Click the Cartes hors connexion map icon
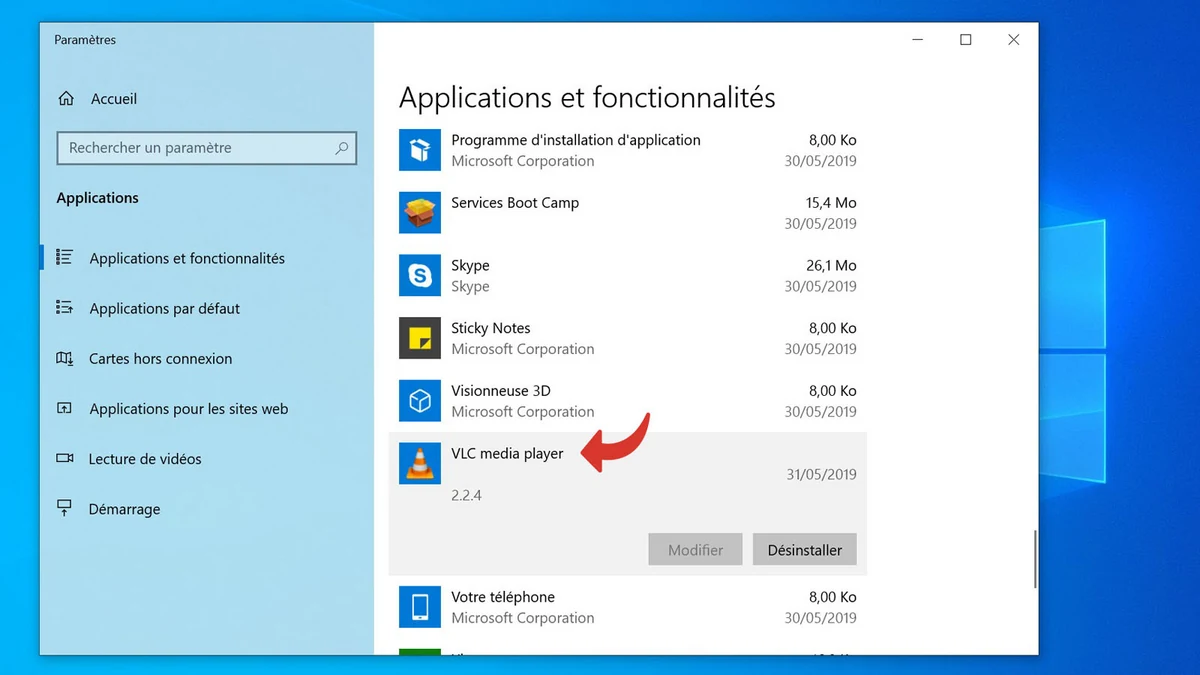The width and height of the screenshot is (1200, 675). click(x=64, y=358)
